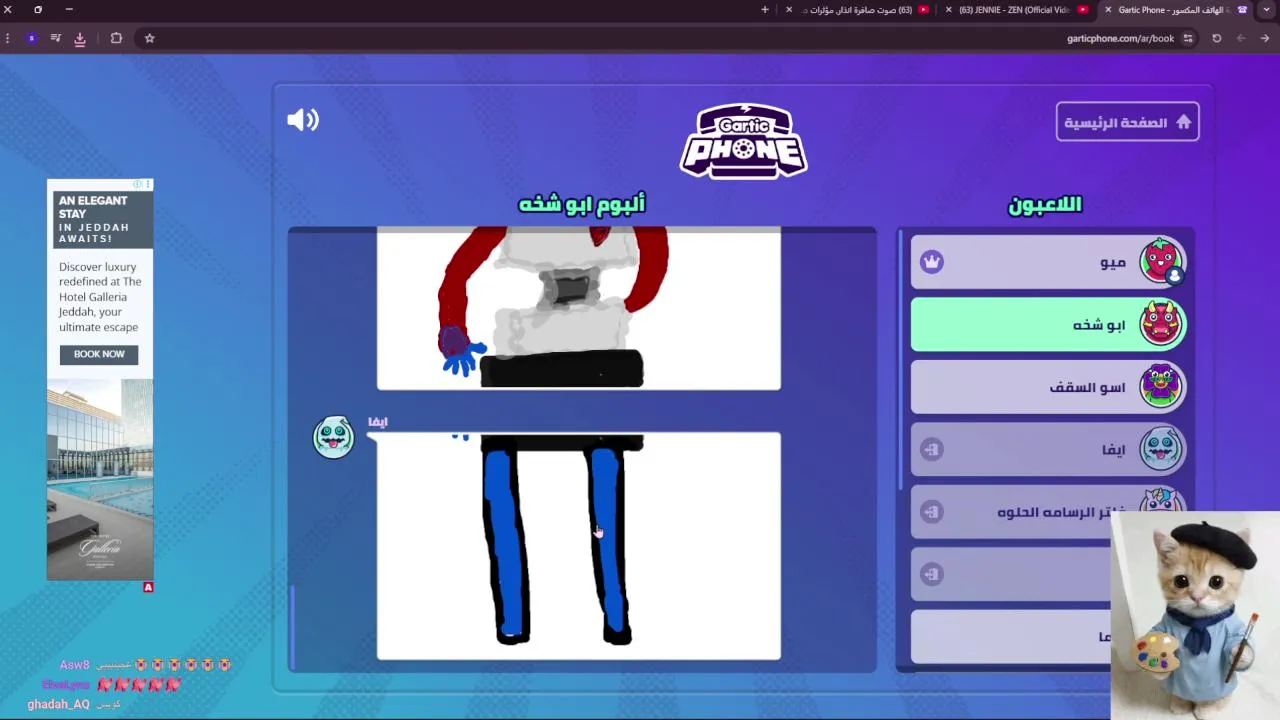This screenshot has height=720, width=1280.
Task: Click the اللاعبون players heading
Action: click(x=1044, y=204)
